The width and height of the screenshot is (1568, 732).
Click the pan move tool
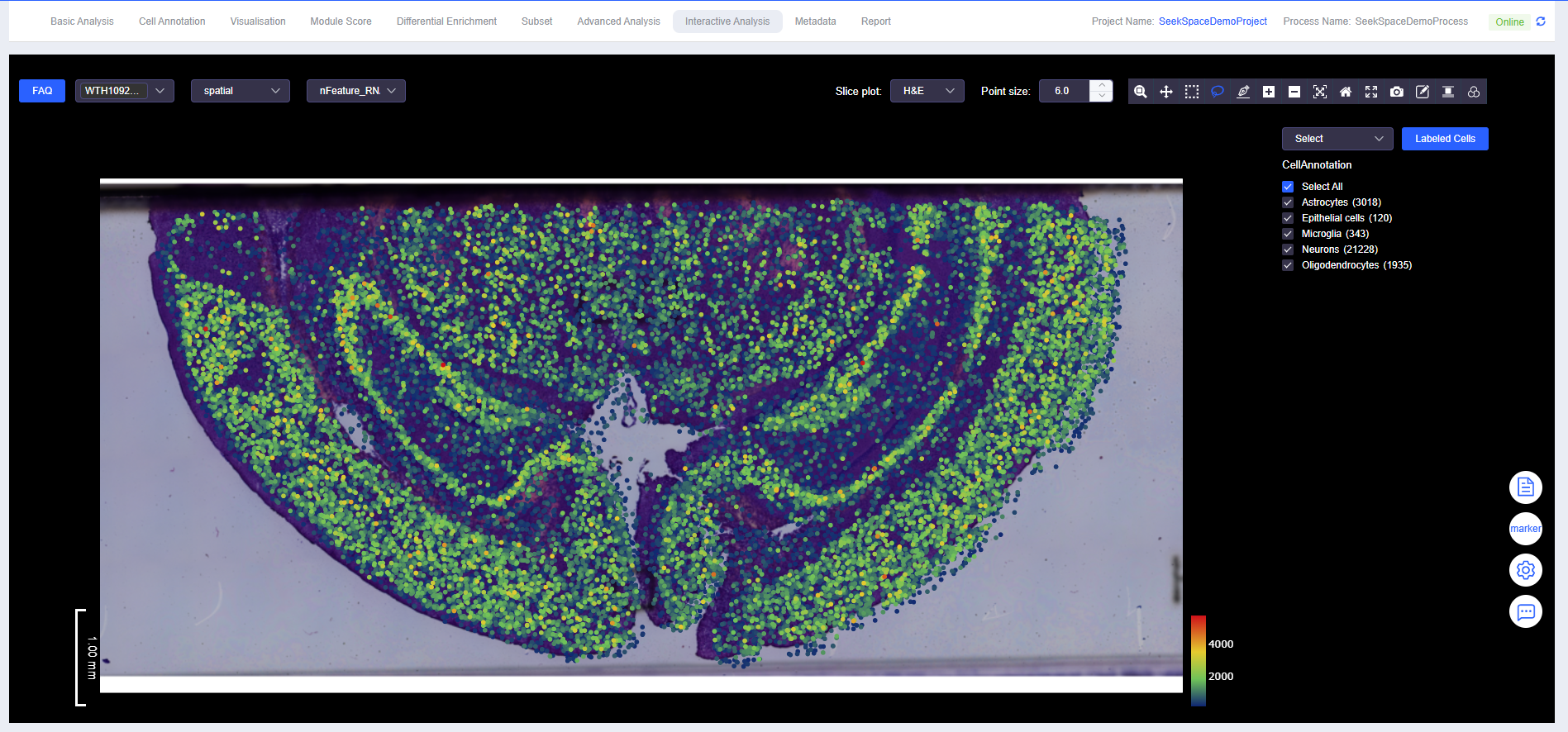click(1165, 92)
